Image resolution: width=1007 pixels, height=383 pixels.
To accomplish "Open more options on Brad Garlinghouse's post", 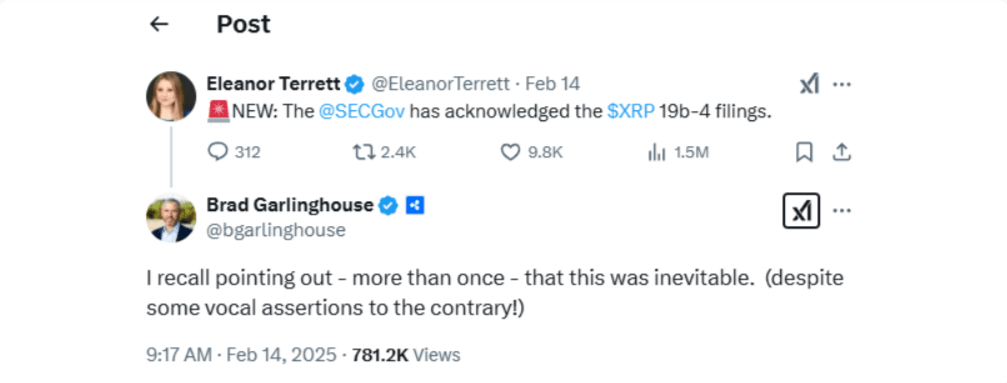I will click(x=842, y=211).
